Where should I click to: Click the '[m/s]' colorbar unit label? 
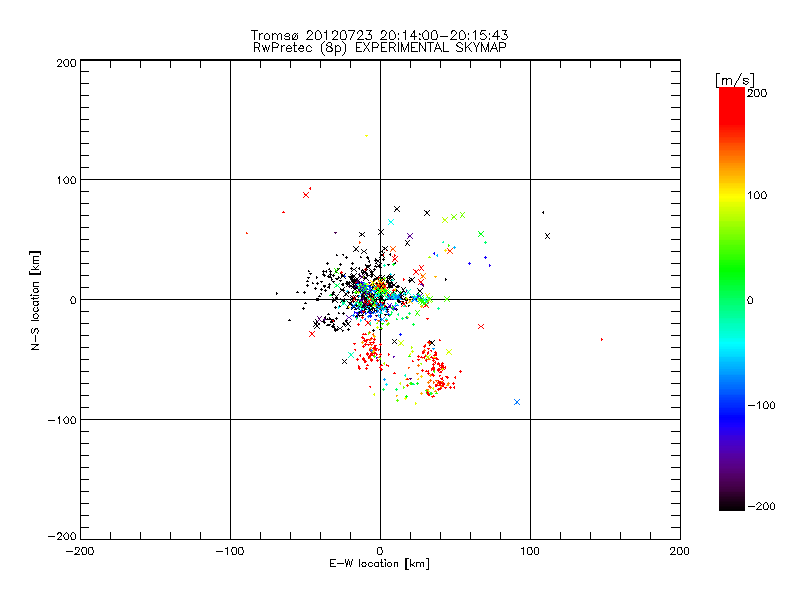pos(735,80)
